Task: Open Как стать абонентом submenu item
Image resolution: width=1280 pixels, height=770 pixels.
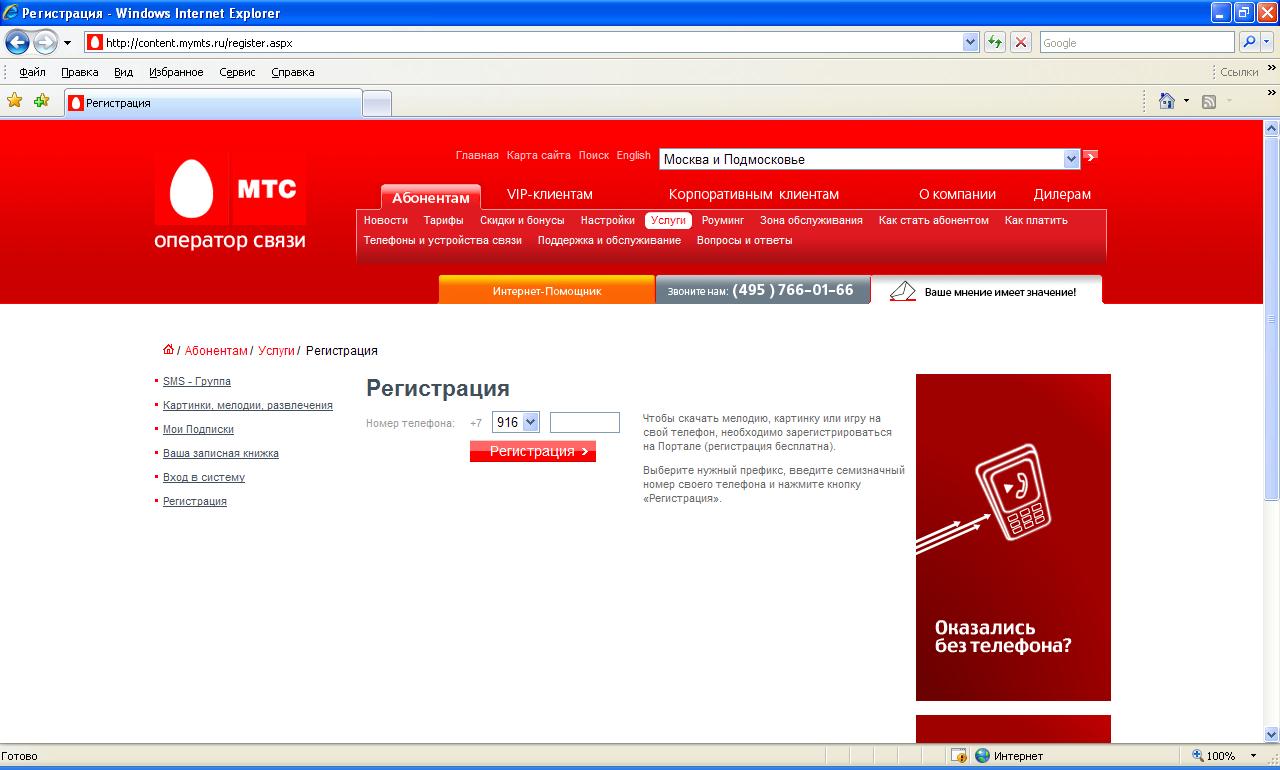Action: click(x=934, y=220)
